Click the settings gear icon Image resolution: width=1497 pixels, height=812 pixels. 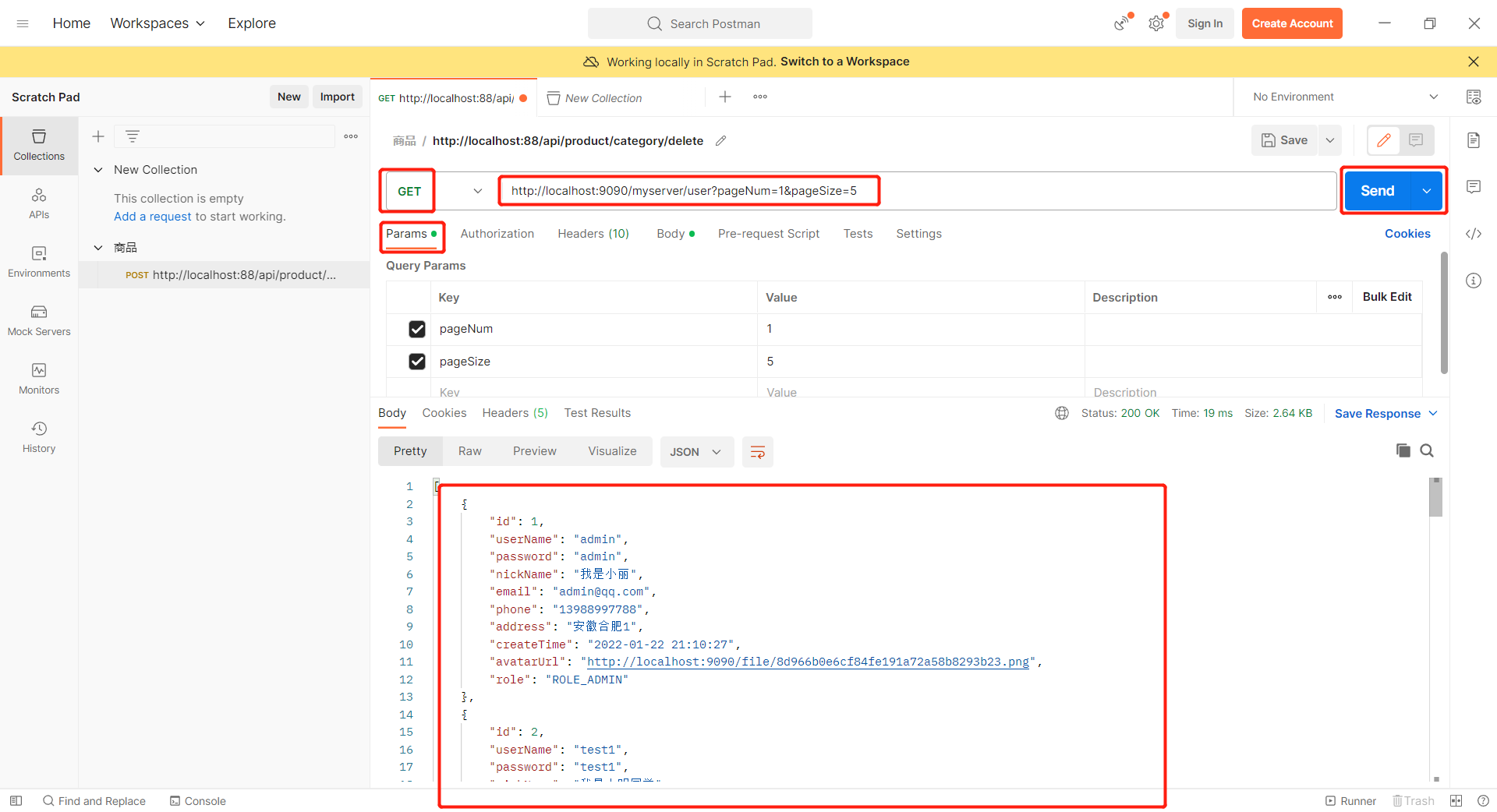coord(1155,24)
